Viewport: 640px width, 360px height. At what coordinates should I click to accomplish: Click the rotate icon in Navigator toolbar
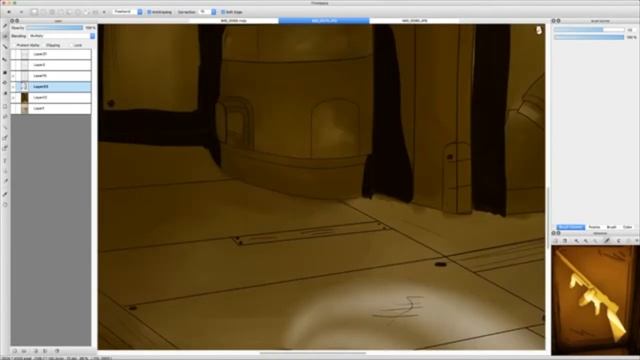point(618,241)
